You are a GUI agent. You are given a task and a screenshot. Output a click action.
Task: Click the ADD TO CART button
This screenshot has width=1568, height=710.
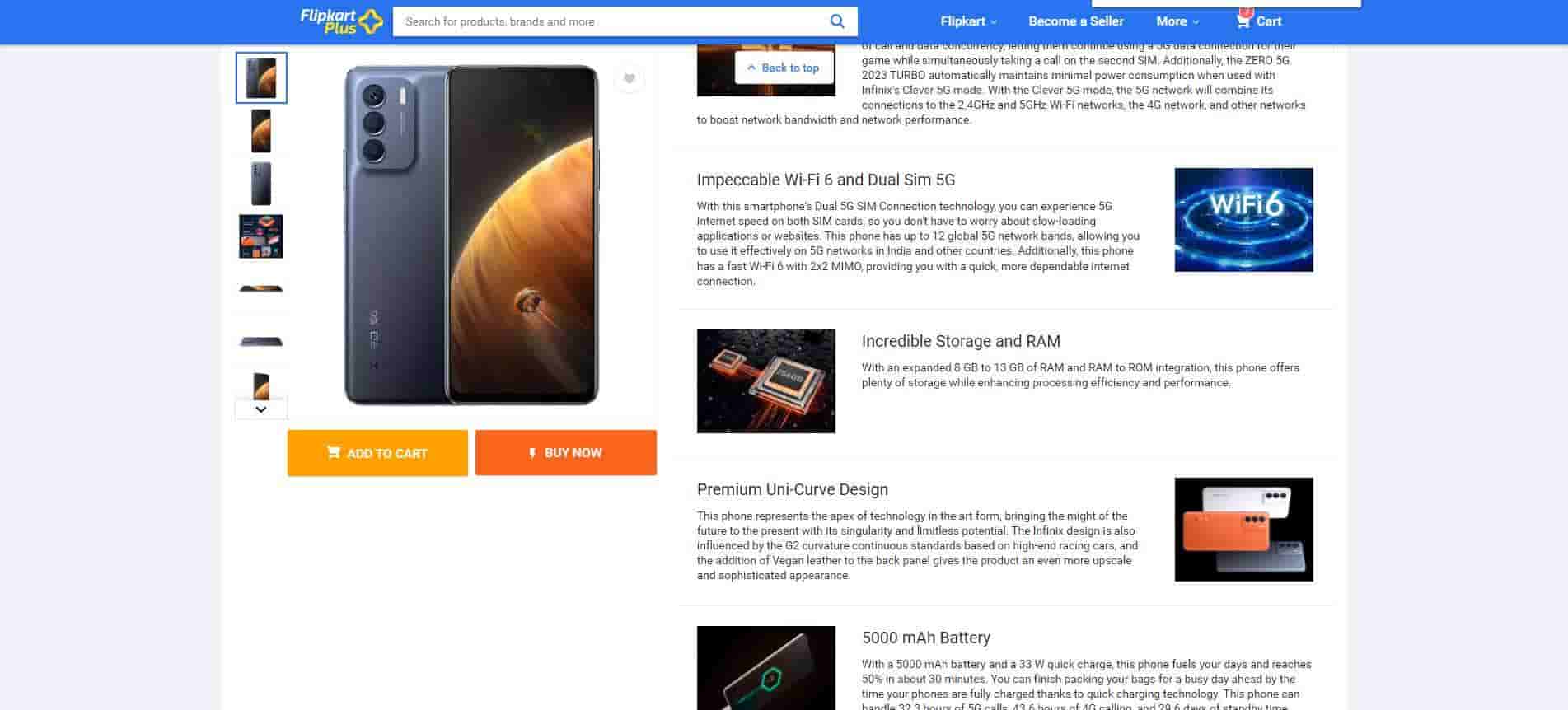[x=377, y=453]
